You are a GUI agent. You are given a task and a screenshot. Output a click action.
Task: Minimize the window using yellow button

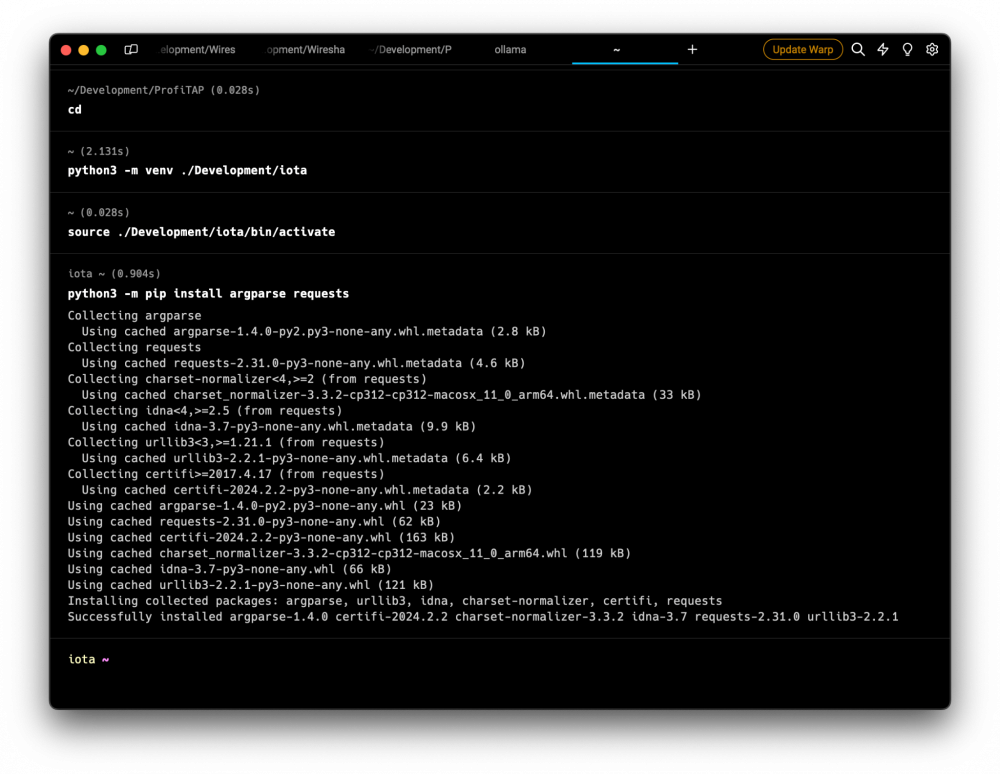[x=84, y=50]
